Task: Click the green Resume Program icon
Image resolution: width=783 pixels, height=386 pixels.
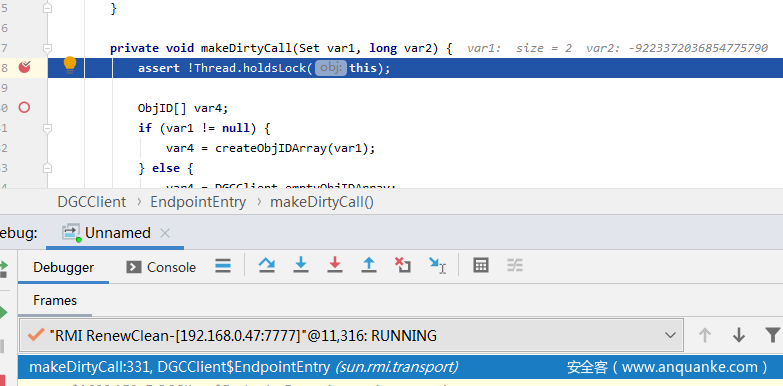Action: [3, 313]
